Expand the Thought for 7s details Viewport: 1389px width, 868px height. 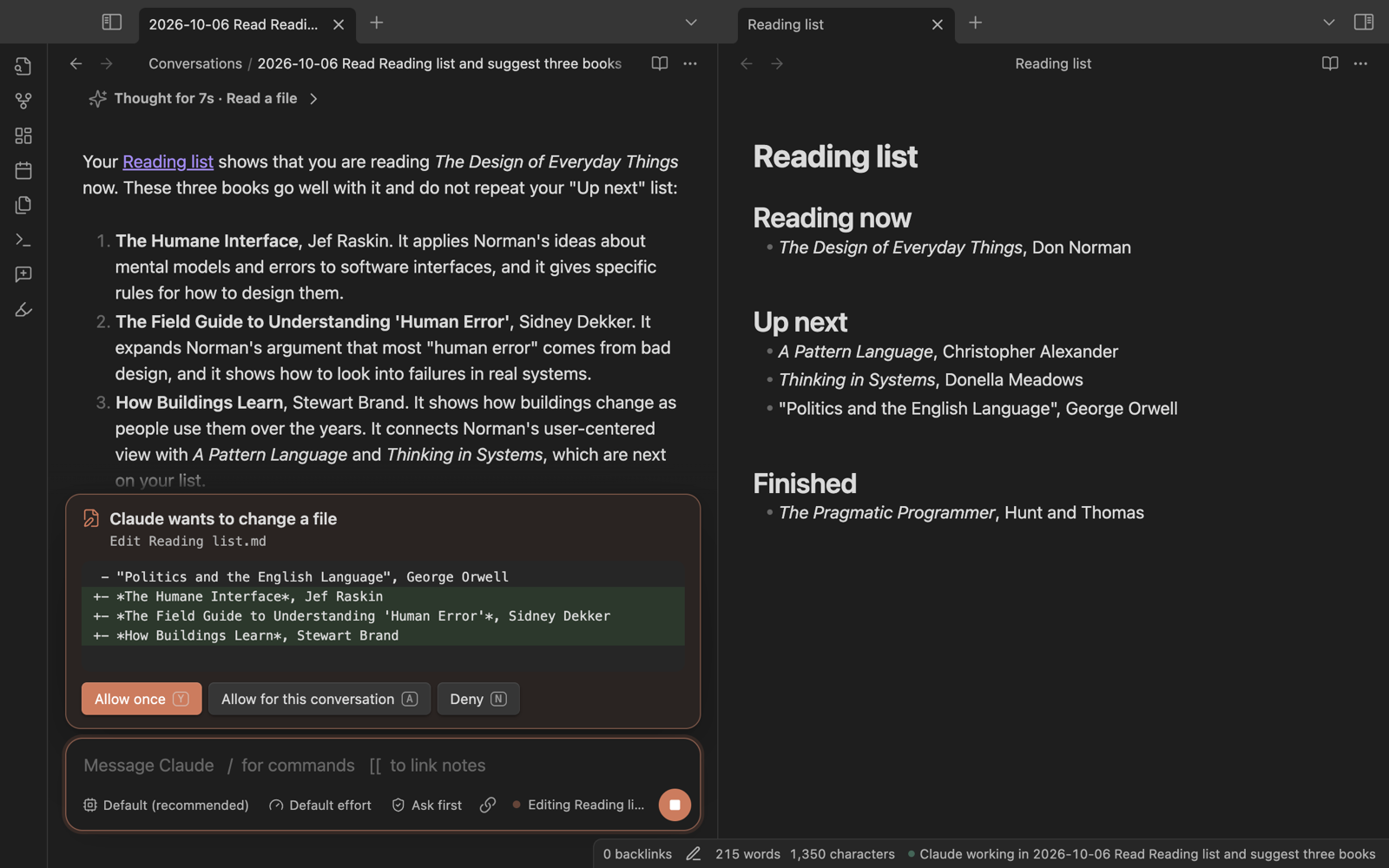pos(205,98)
